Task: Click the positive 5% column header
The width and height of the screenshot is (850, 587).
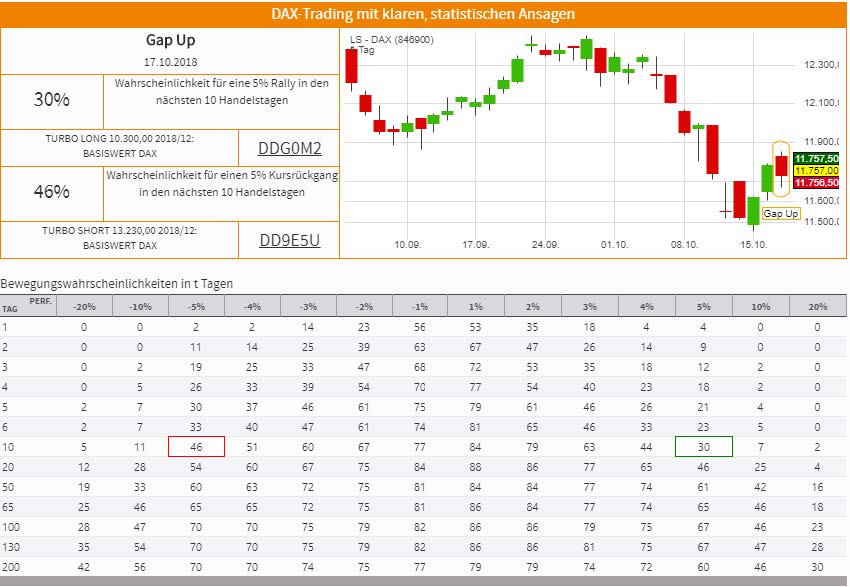Action: 703,306
